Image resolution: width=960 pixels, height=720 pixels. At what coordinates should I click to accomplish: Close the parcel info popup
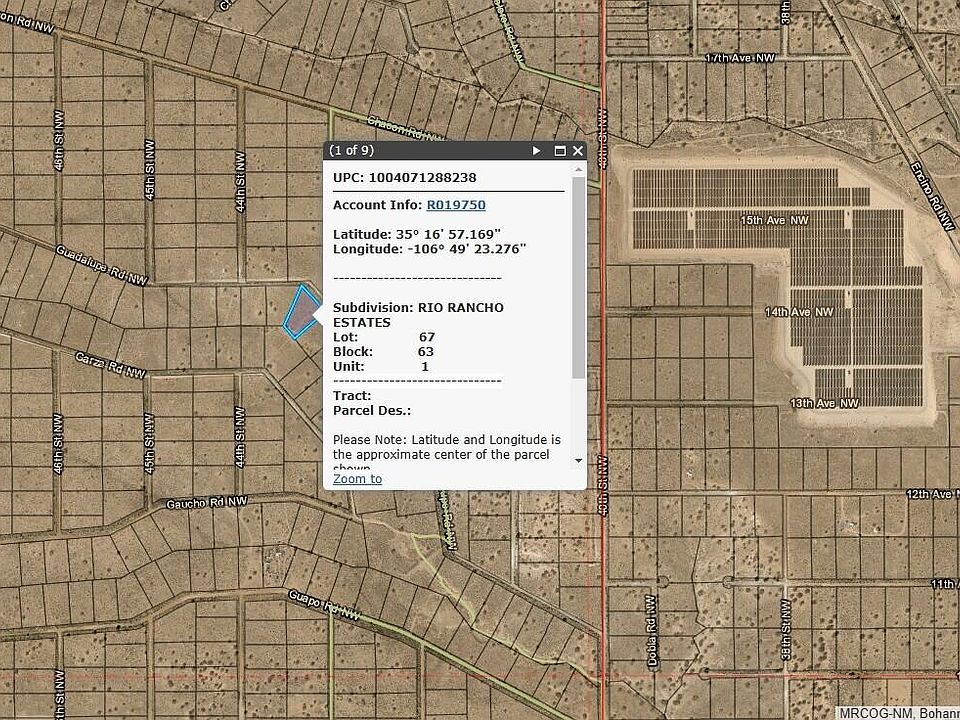[x=577, y=151]
